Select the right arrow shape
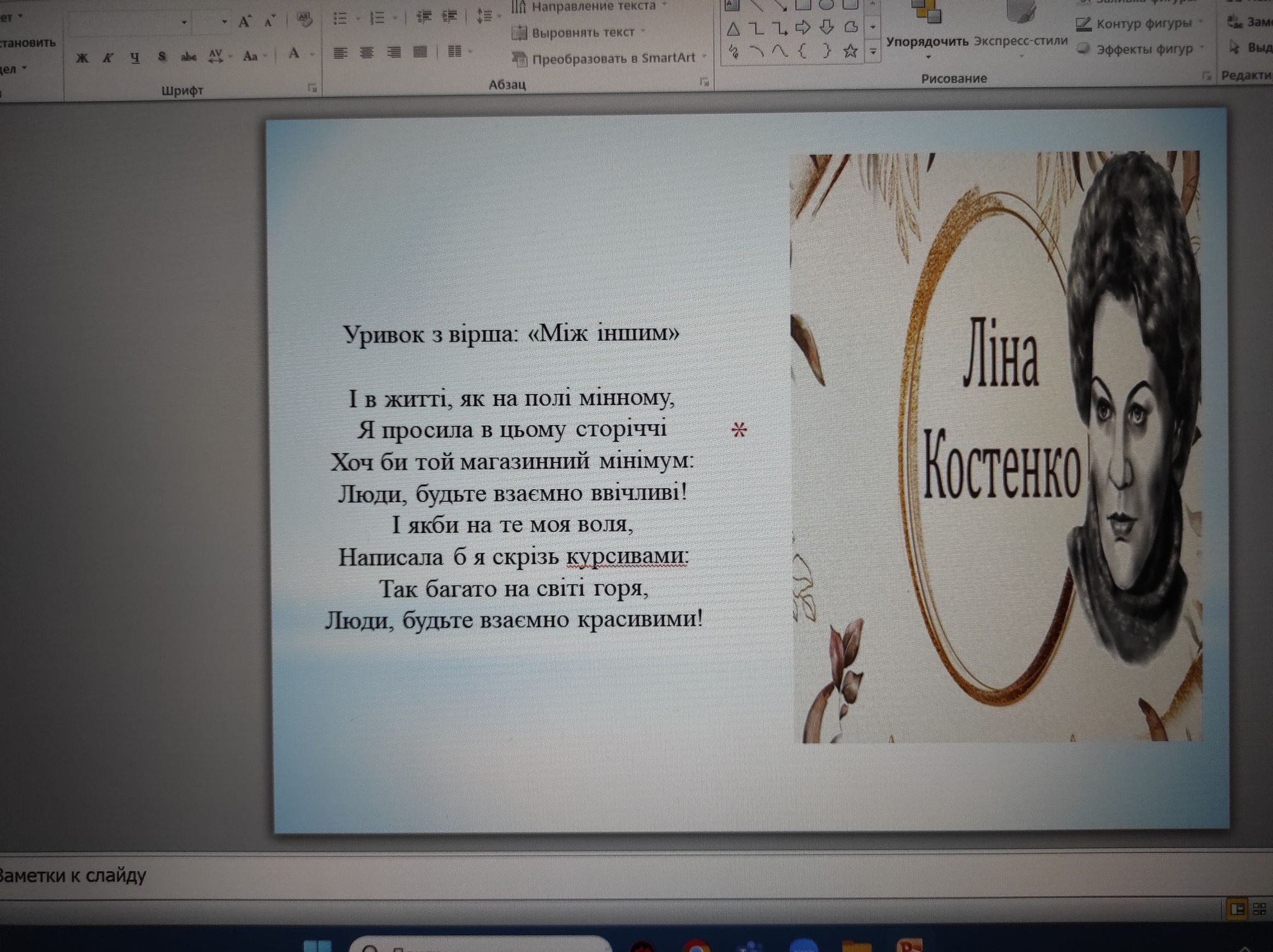Image resolution: width=1273 pixels, height=952 pixels. (803, 27)
